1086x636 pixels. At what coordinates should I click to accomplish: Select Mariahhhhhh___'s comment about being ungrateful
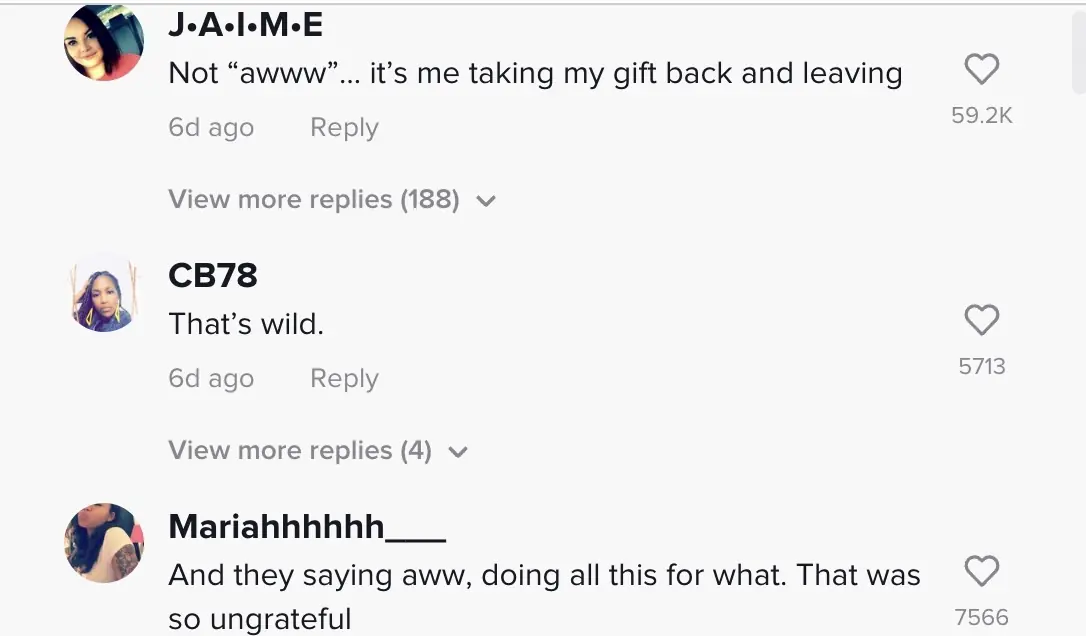click(545, 574)
